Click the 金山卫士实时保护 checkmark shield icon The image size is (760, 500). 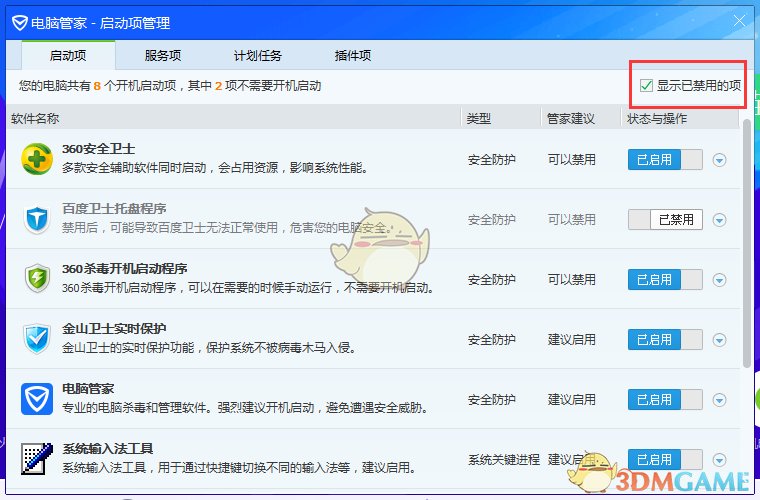37,339
